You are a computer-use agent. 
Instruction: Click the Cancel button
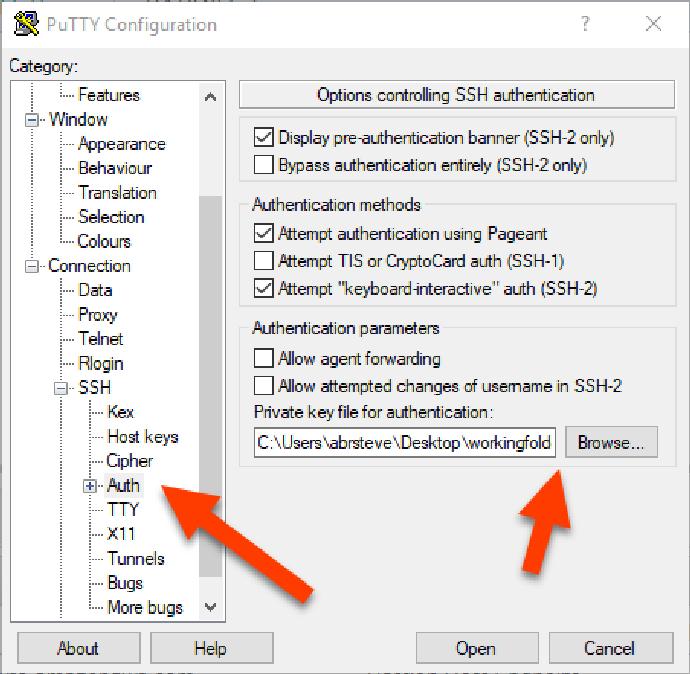point(609,649)
